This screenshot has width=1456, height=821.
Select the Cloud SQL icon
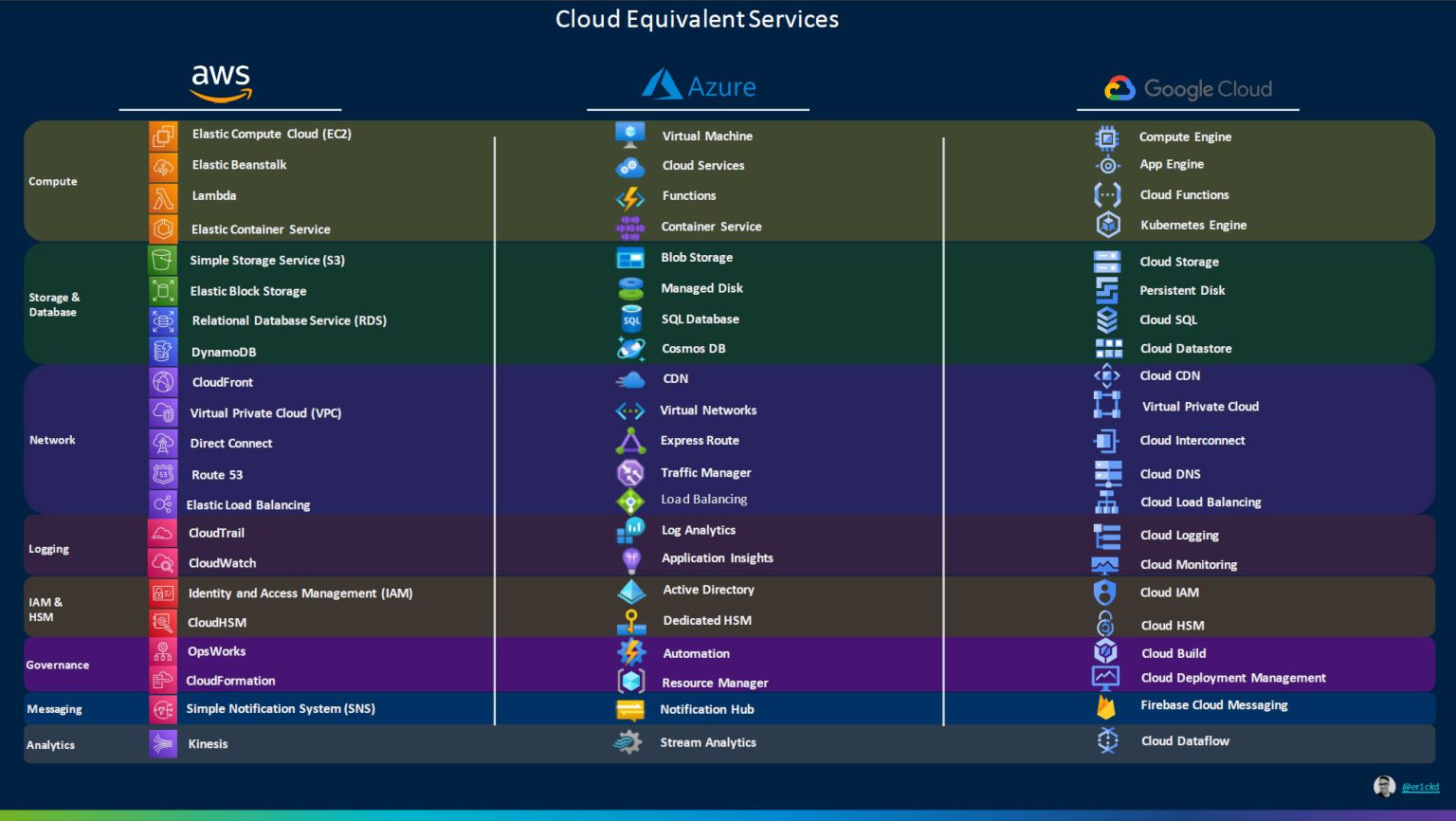pos(1107,319)
